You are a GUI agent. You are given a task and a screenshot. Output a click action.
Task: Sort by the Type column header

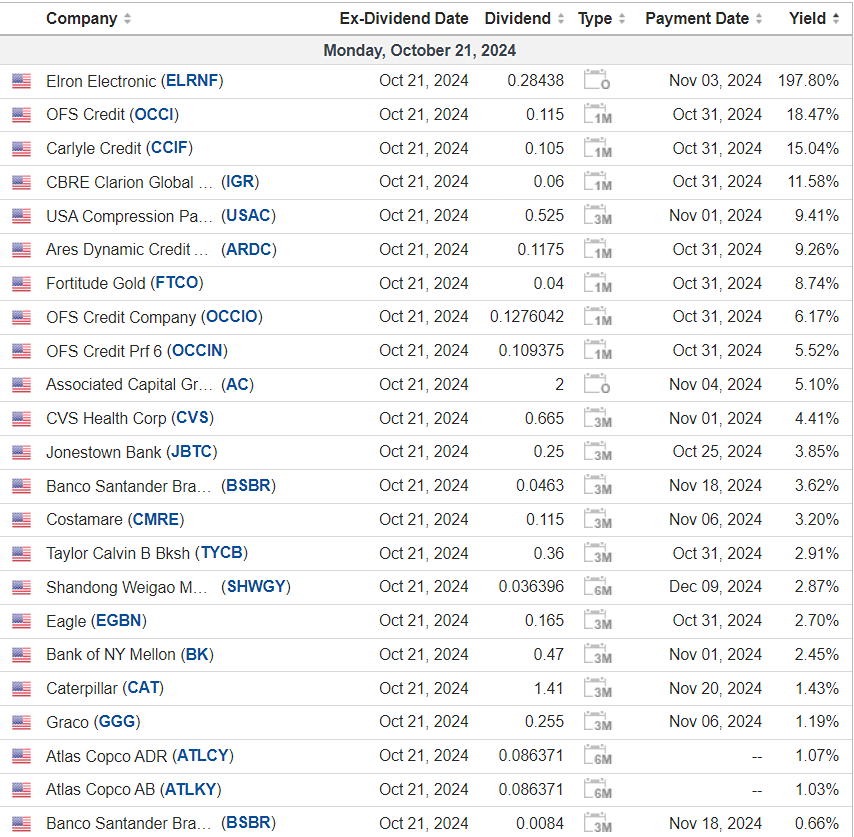click(595, 19)
